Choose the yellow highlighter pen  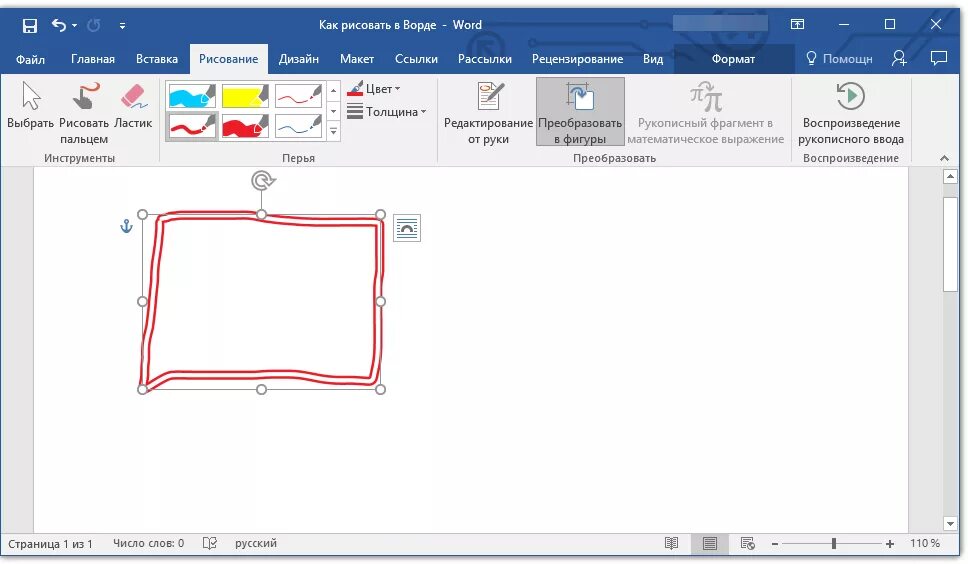pos(245,95)
